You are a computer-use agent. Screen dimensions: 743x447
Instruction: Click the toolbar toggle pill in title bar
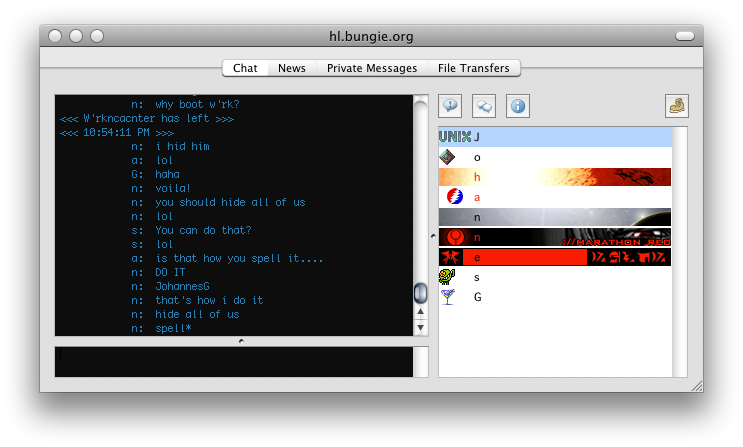(685, 36)
